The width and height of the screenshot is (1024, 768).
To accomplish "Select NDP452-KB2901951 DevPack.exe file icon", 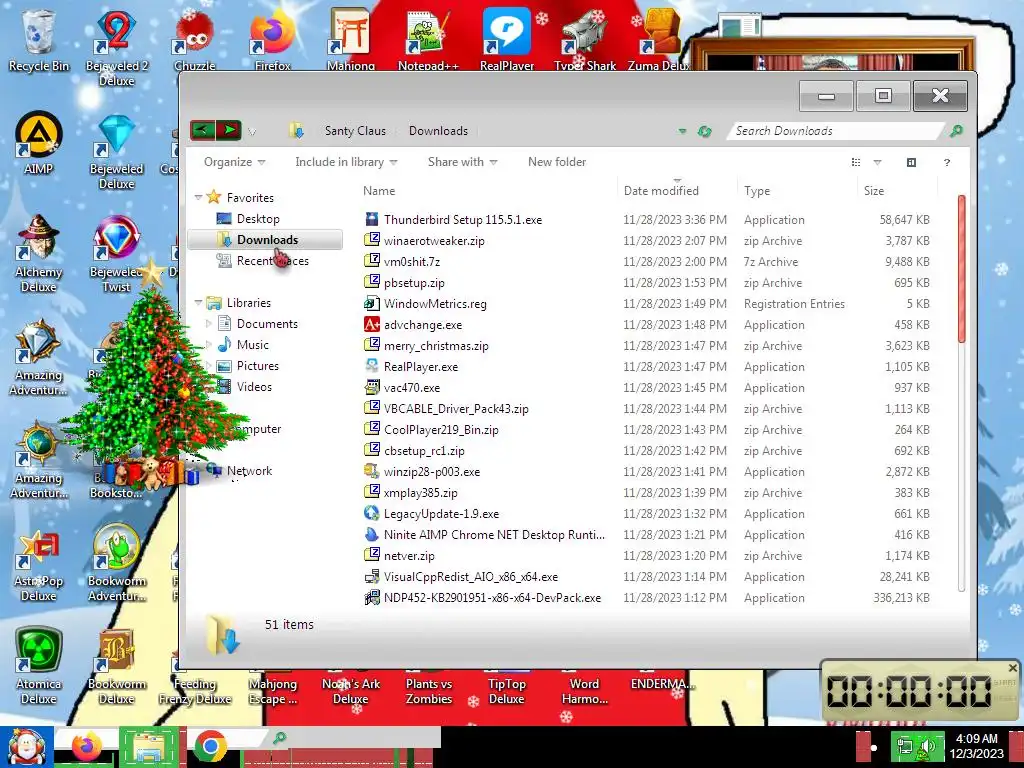I will click(372, 598).
